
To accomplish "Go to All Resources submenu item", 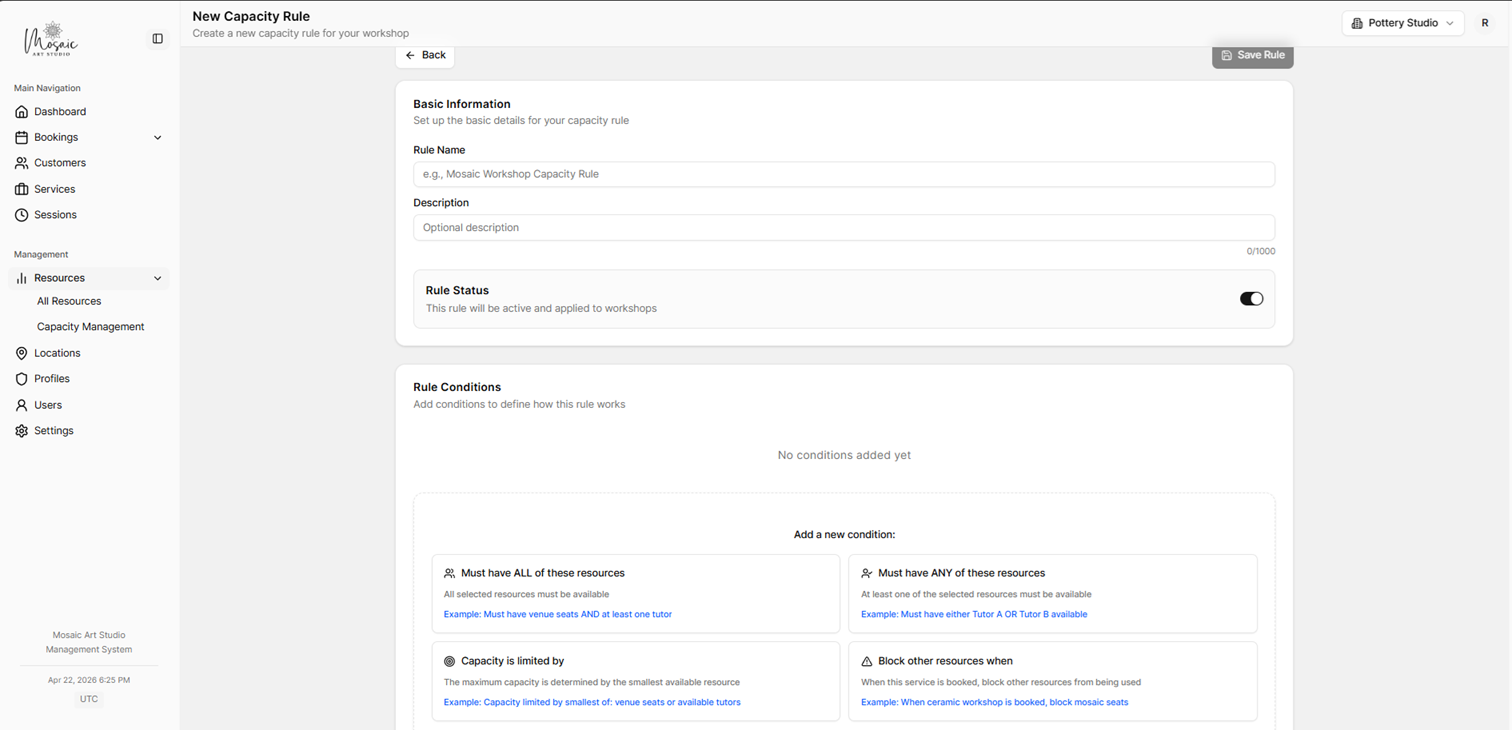I will tap(69, 301).
